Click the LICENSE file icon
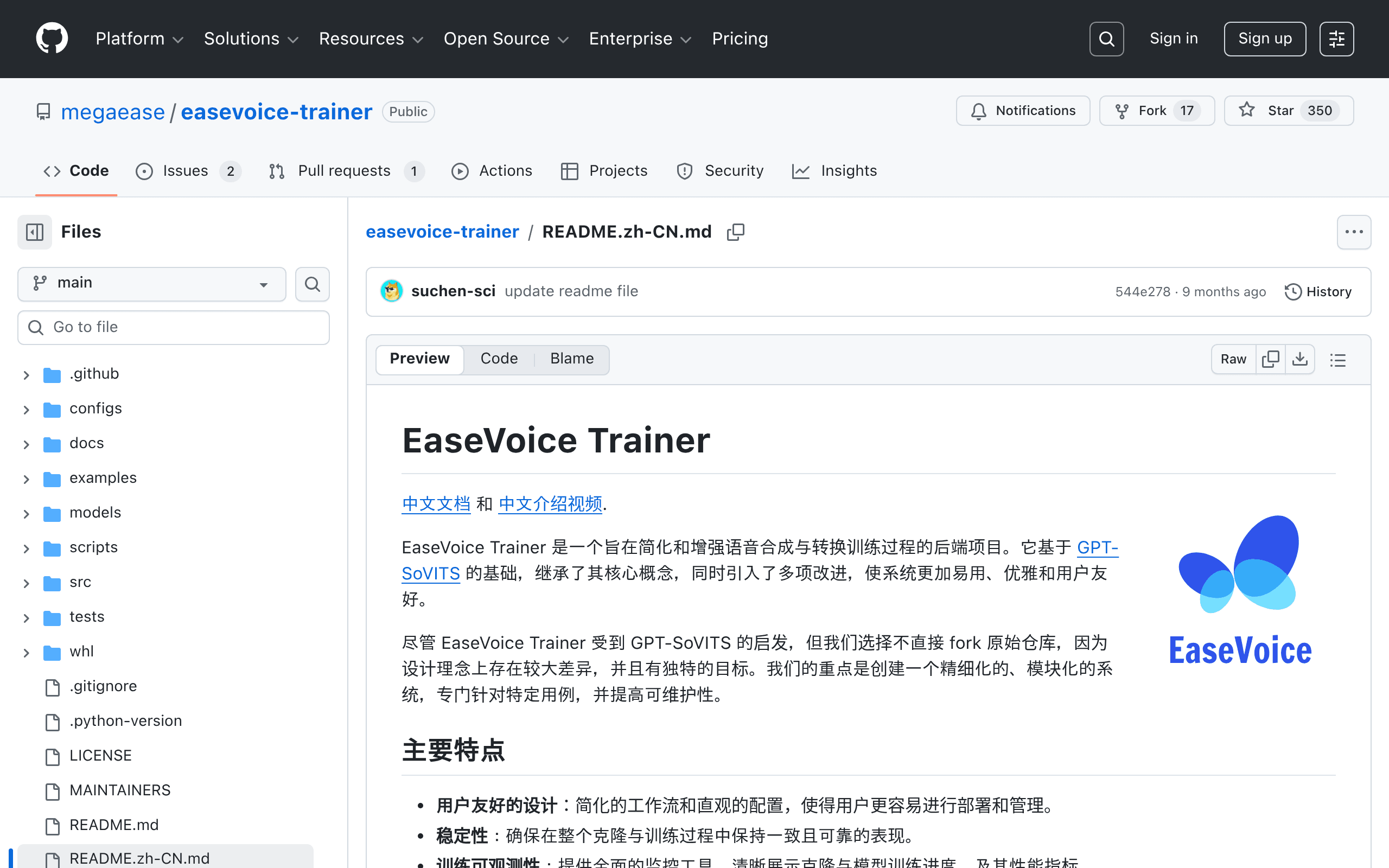Image resolution: width=1389 pixels, height=868 pixels. (x=52, y=756)
